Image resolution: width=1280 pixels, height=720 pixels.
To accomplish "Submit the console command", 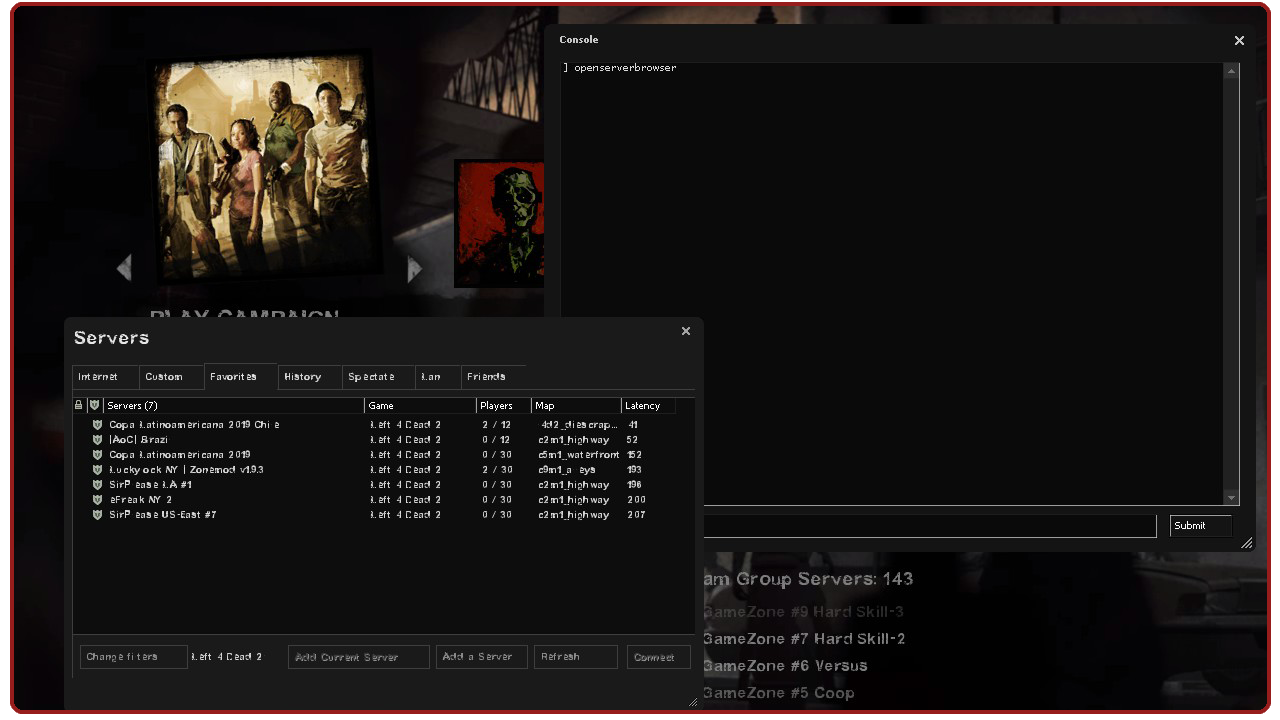I will pyautogui.click(x=1201, y=526).
